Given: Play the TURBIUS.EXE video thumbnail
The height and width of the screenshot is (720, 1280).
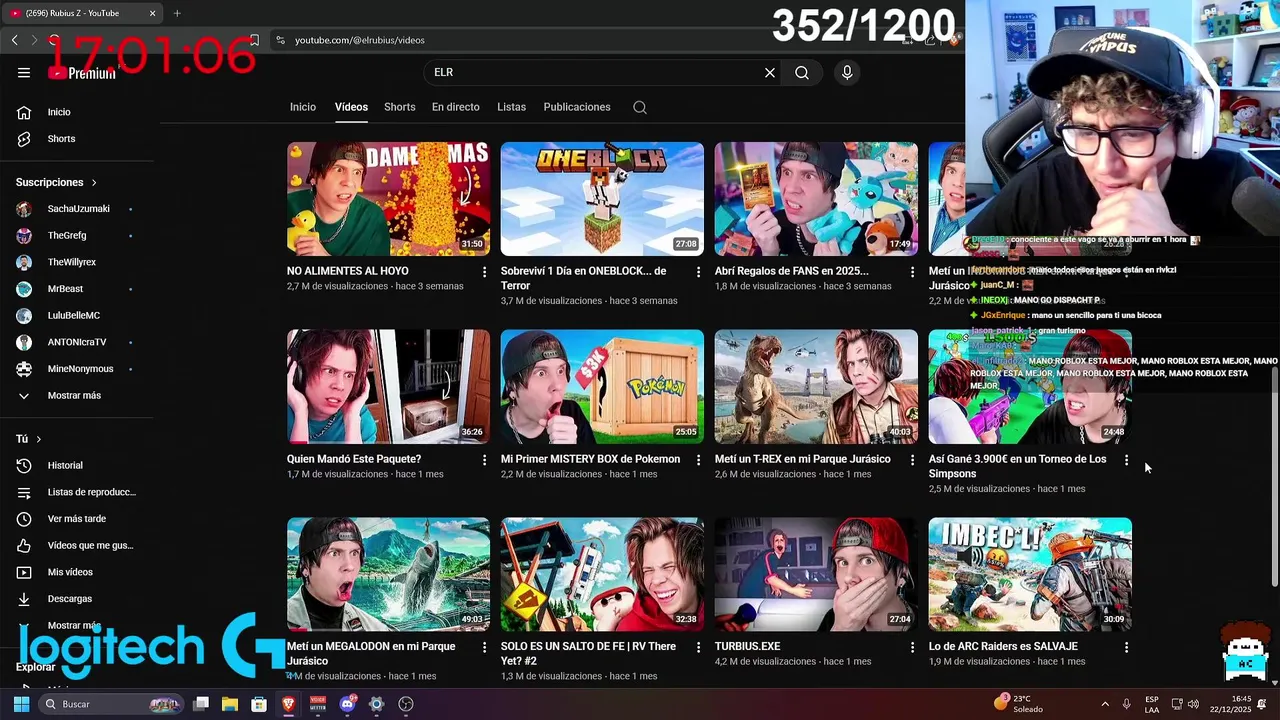Looking at the screenshot, I should [x=816, y=574].
